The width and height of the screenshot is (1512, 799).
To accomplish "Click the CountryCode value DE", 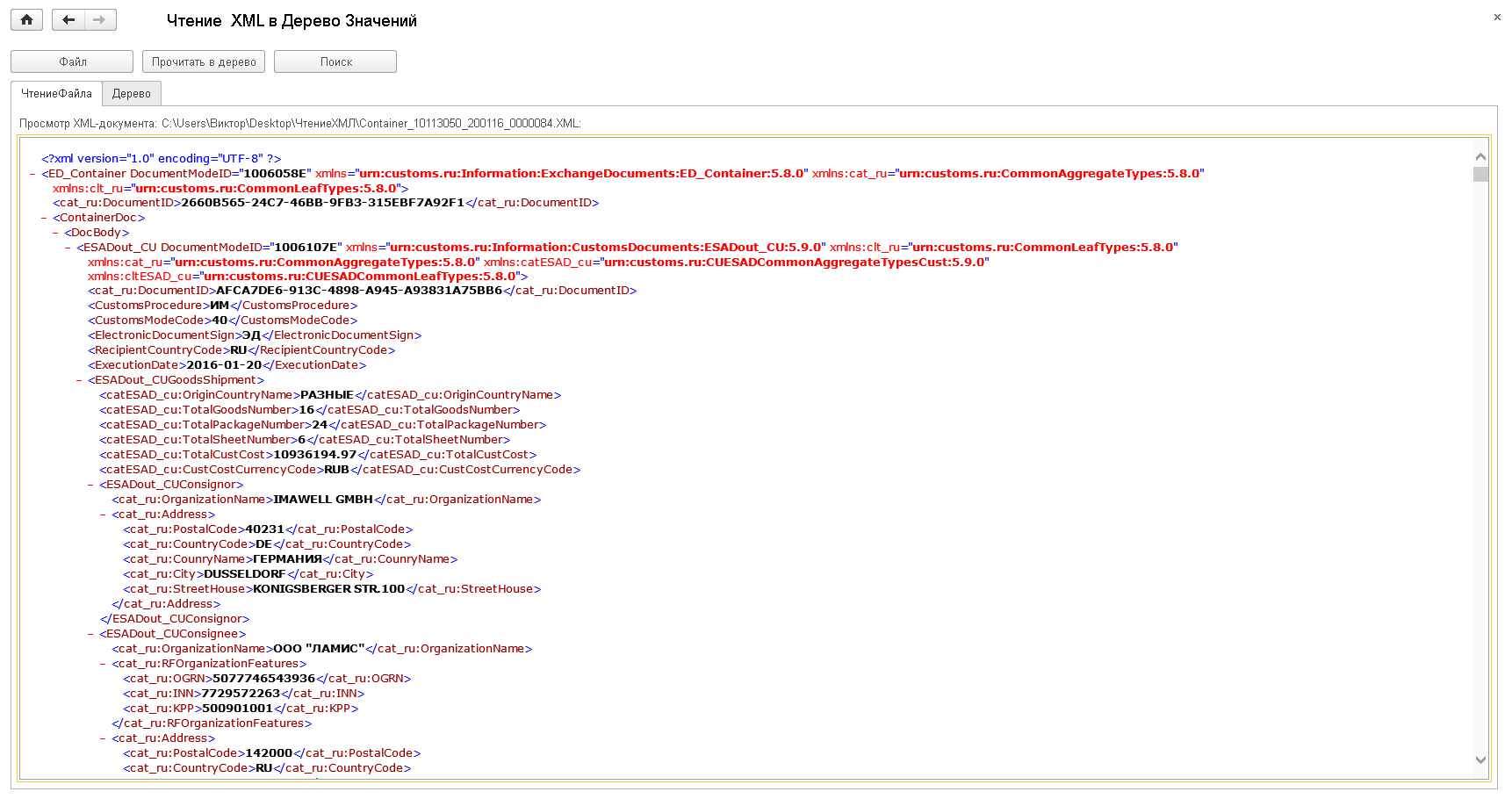I will 263,544.
